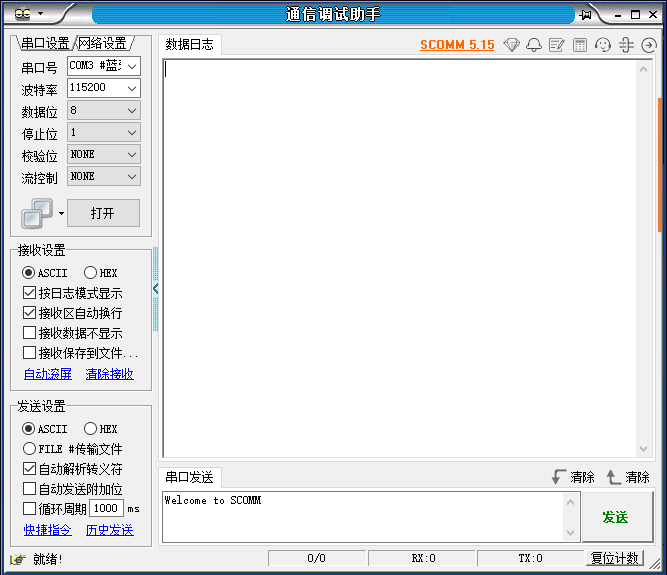
Task: Click the TX:0 status counter
Action: click(530, 558)
